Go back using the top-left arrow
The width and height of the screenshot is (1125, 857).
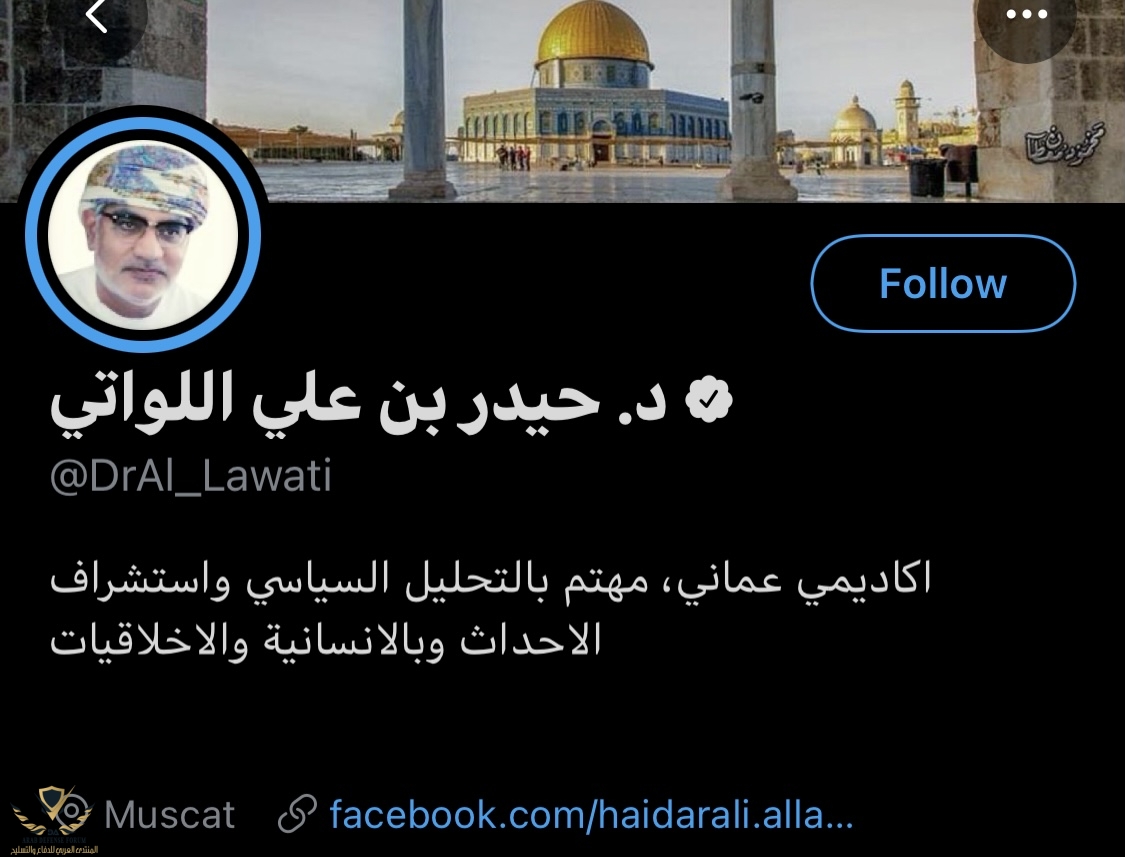coord(95,16)
